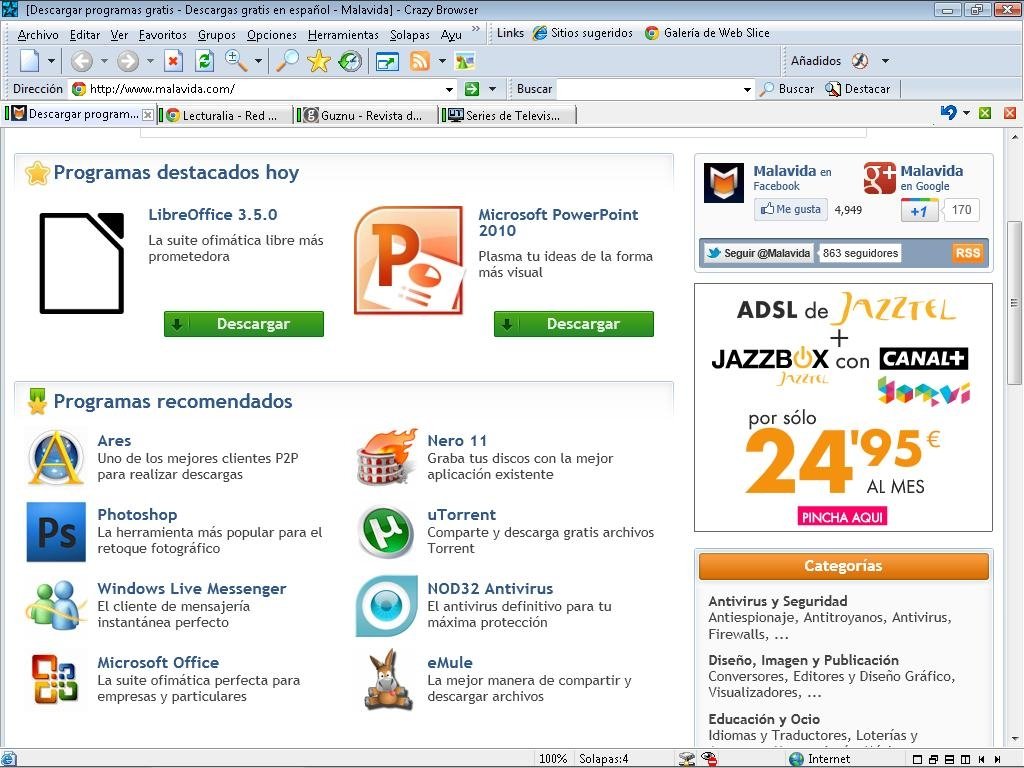This screenshot has width=1024, height=768.
Task: Click the Jazztel PINCHA AQUI ad button
Action: 842,517
